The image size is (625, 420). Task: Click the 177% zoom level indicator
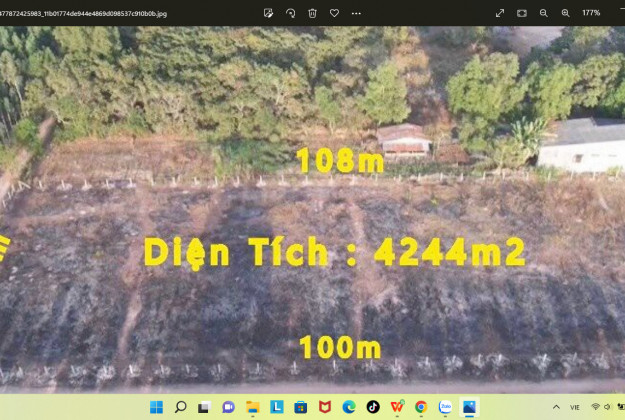[x=591, y=13]
